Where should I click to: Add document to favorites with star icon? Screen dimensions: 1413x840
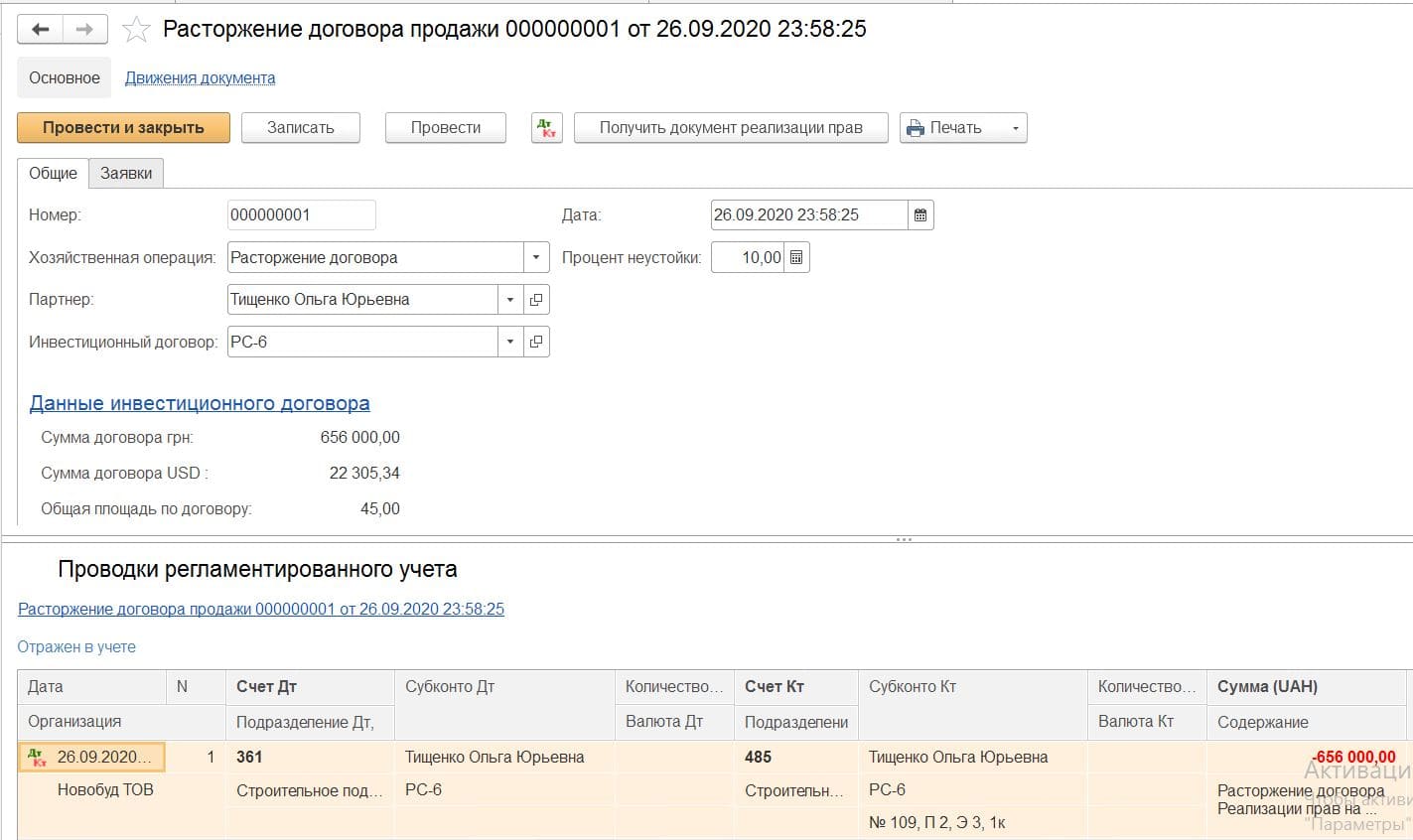[135, 30]
